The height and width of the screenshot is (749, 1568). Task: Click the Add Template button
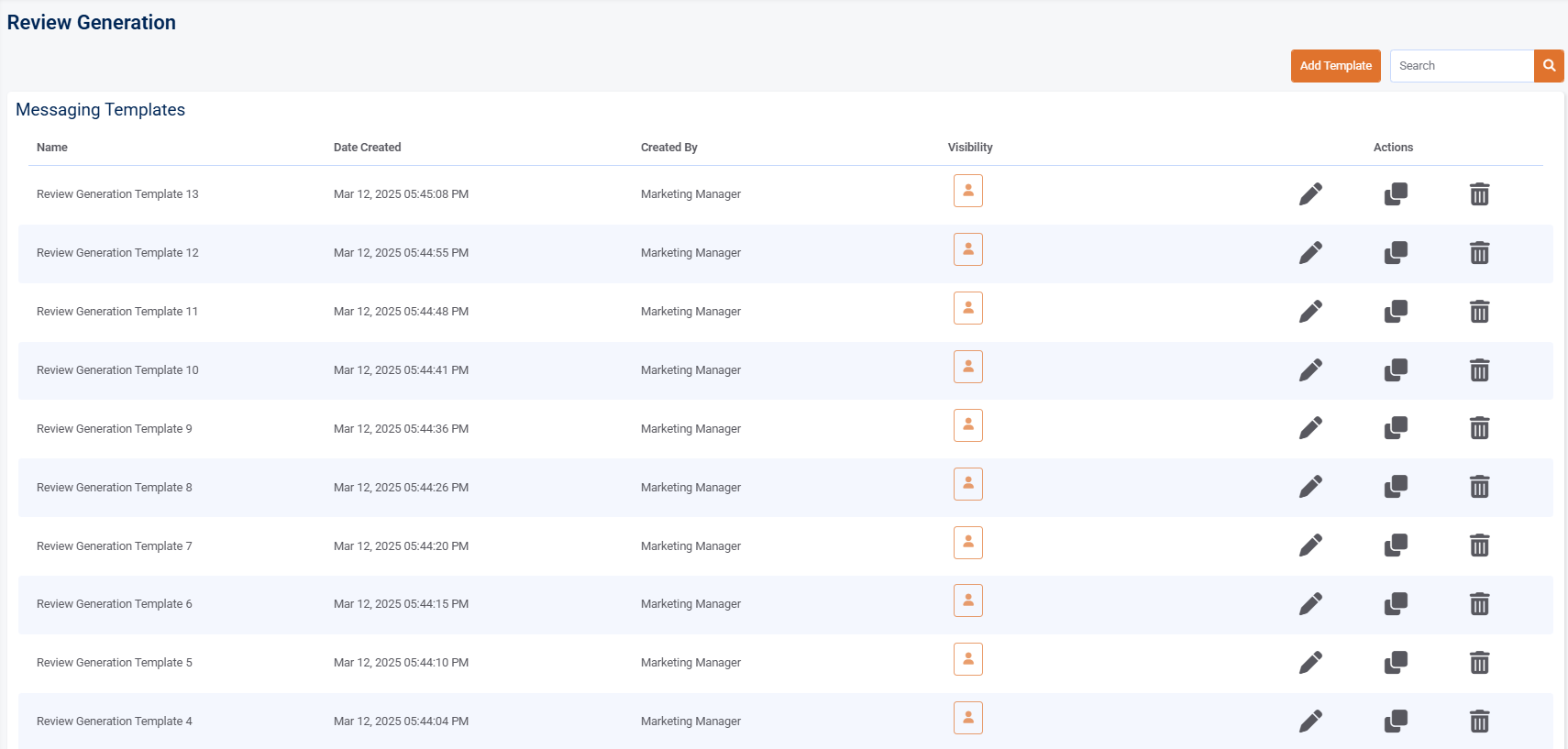[x=1335, y=66]
